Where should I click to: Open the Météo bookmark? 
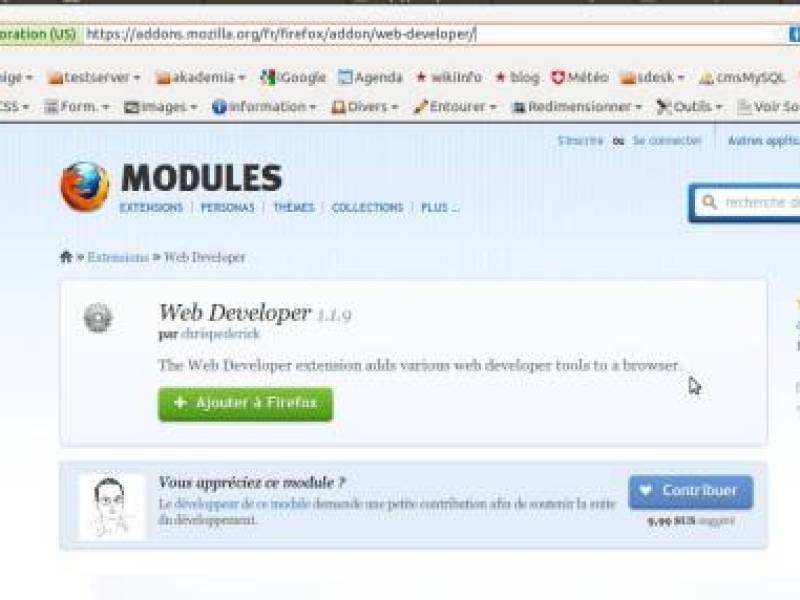[x=580, y=78]
